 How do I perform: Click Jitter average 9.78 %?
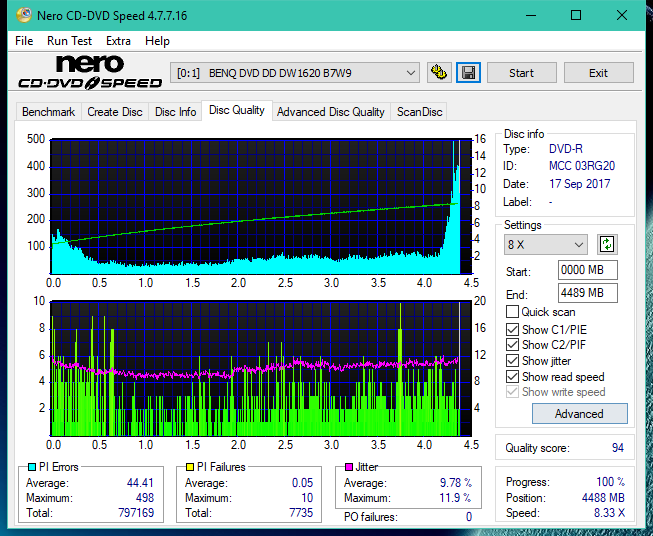456,482
